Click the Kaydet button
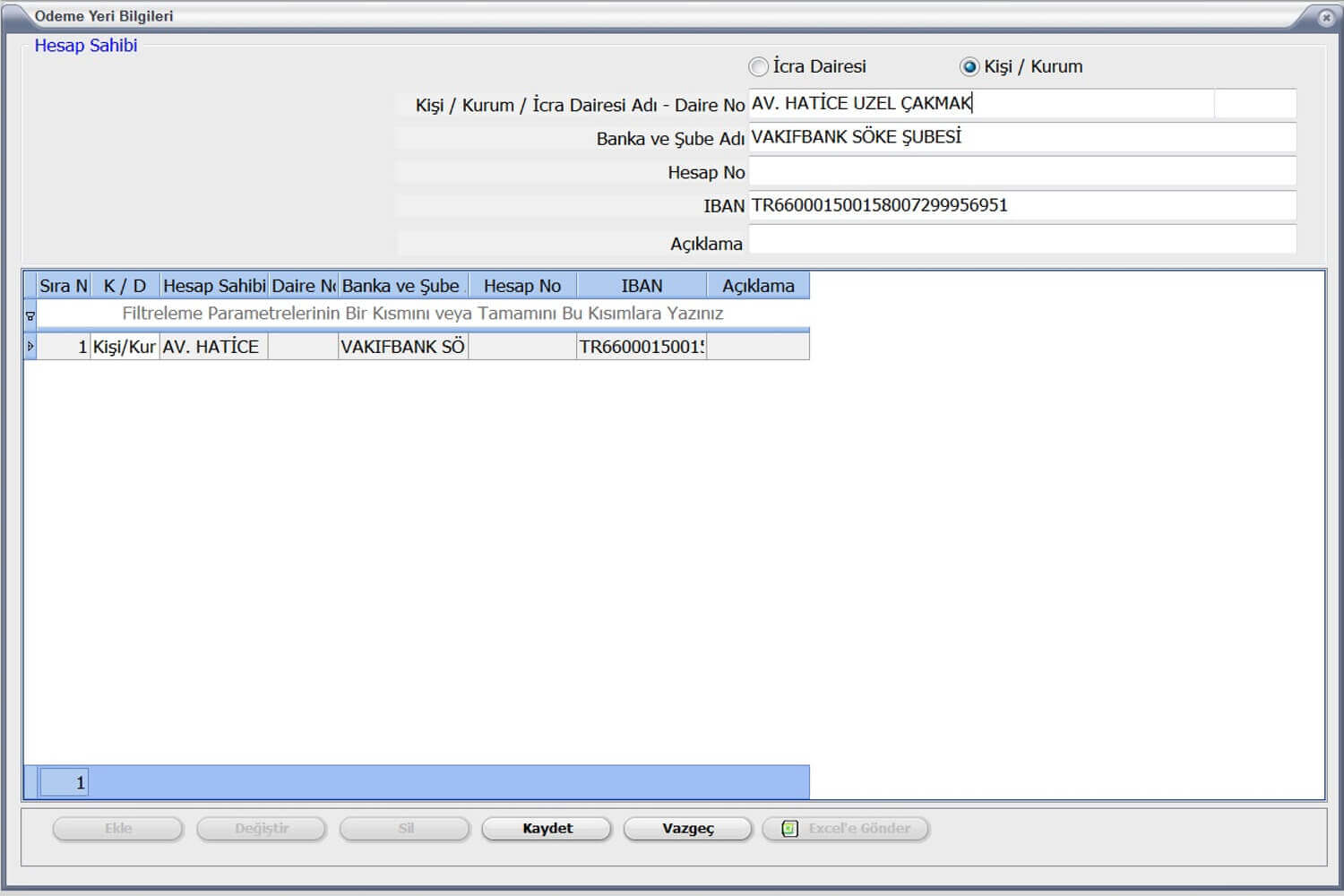The width and height of the screenshot is (1344, 896). coord(547,829)
